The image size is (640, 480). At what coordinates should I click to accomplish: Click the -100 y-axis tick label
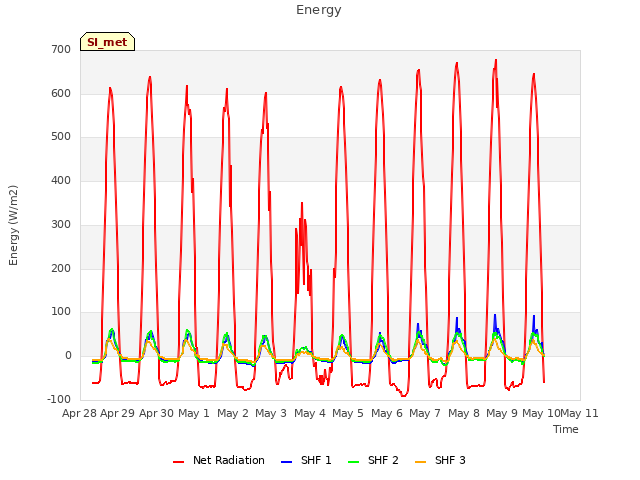pos(59,399)
